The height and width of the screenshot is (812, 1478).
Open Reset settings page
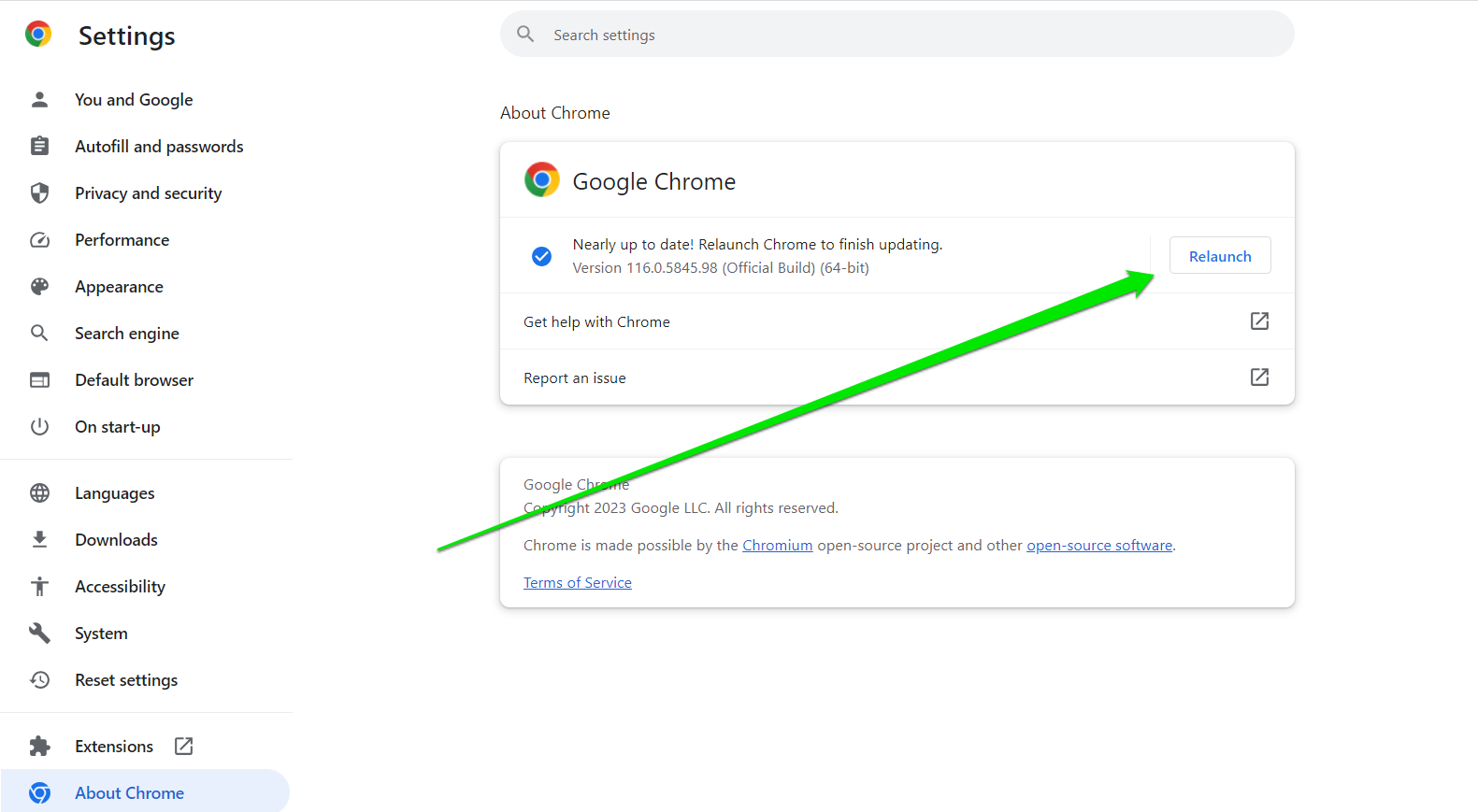click(126, 680)
